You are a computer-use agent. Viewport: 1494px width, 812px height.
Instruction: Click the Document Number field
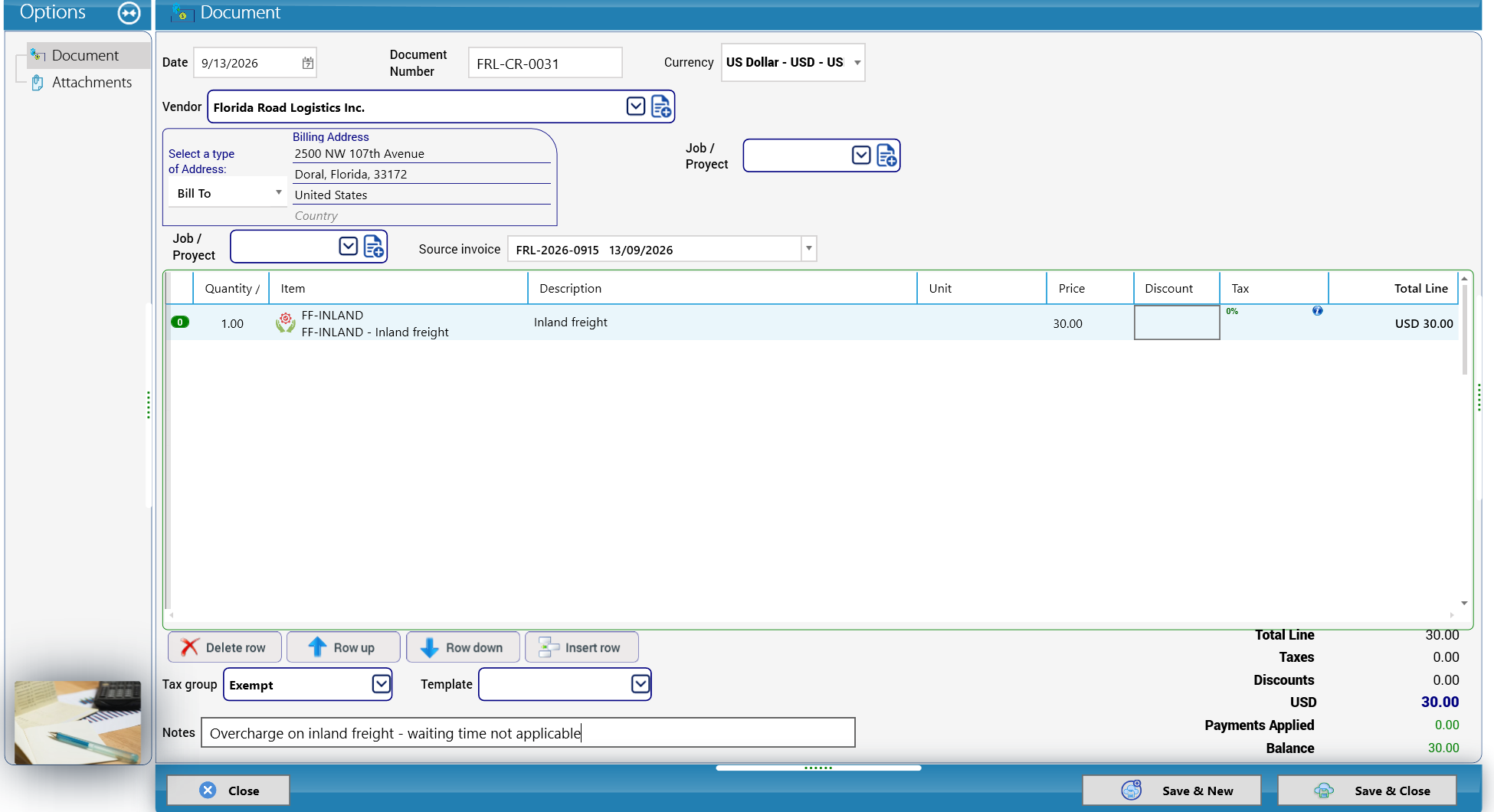[x=545, y=63]
